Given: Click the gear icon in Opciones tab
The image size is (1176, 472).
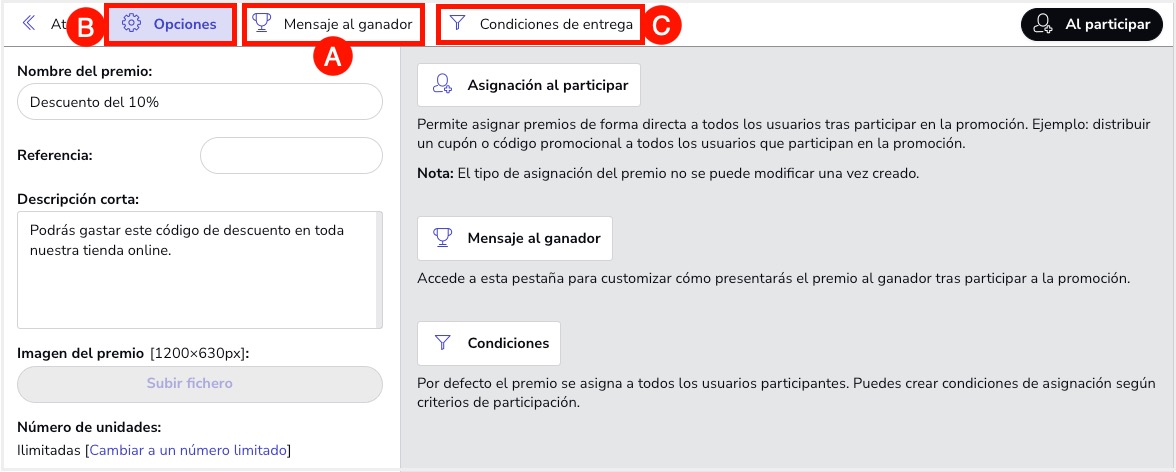Looking at the screenshot, I should coord(131,24).
